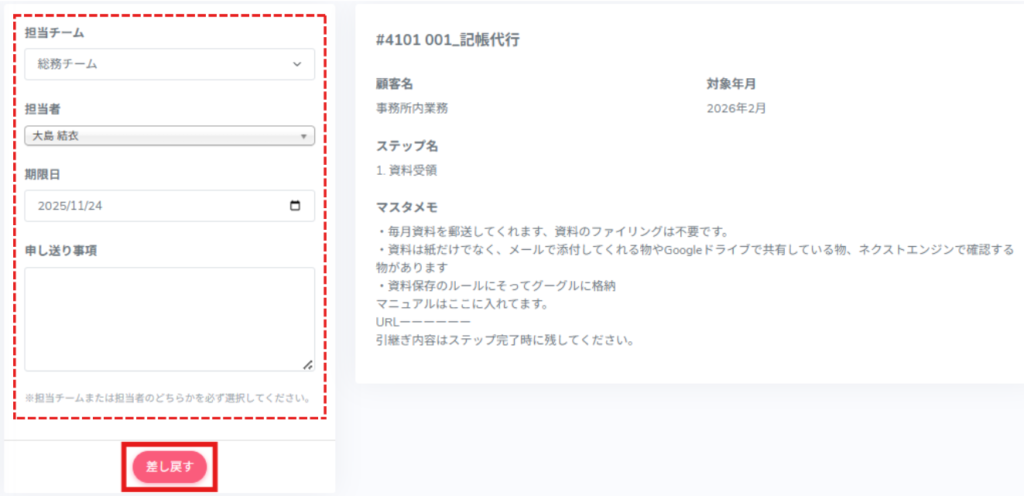This screenshot has width=1024, height=496.
Task: Click the 申し送り事項 field label
Action: 60,250
